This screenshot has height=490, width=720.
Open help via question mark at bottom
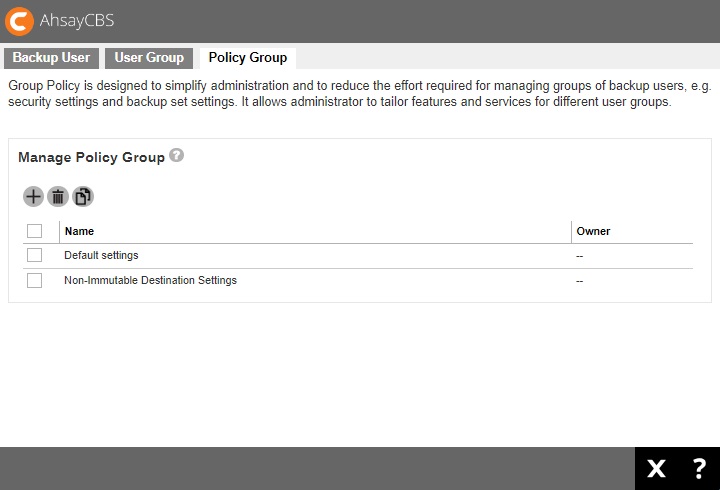(699, 469)
